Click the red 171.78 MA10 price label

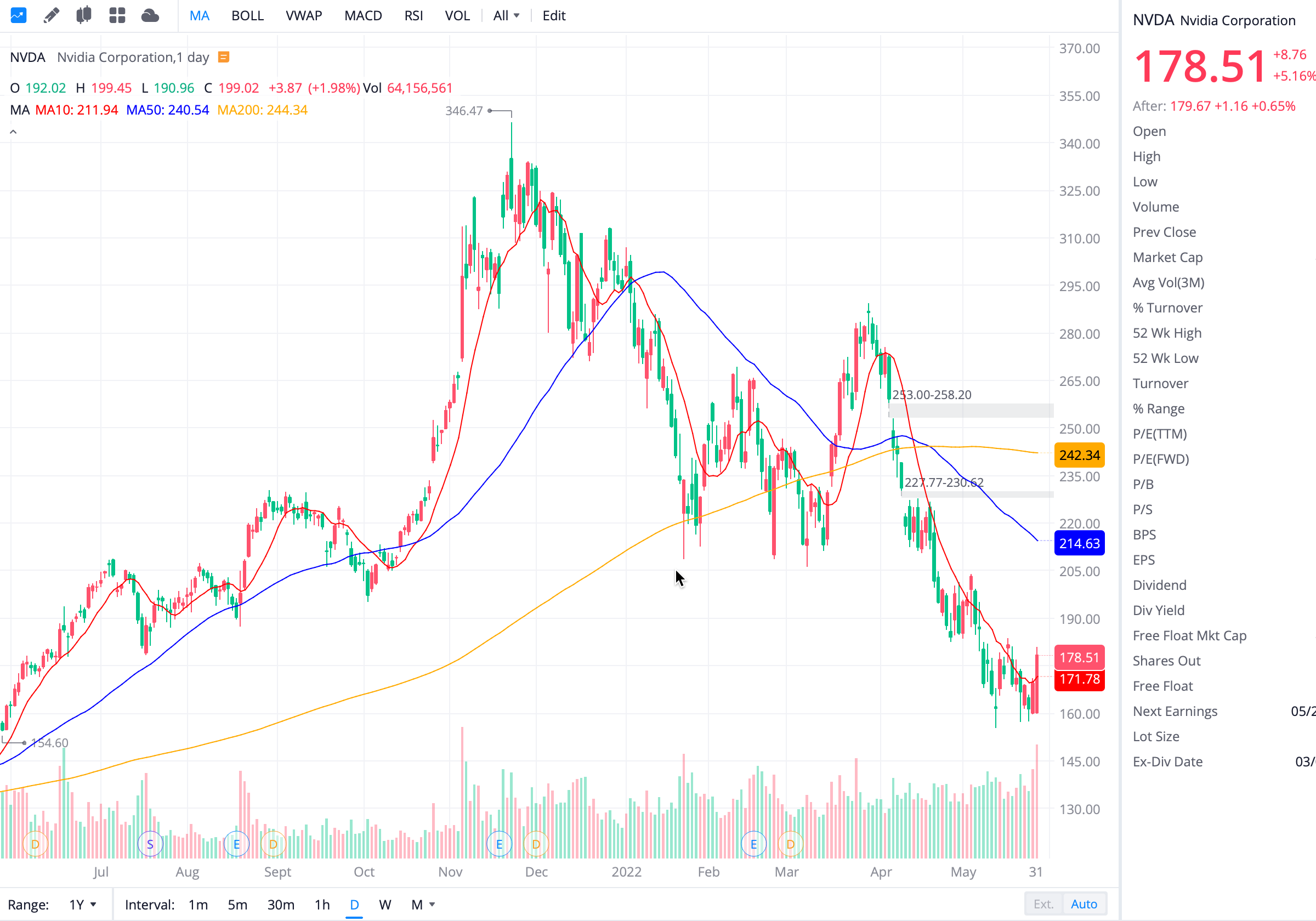pyautogui.click(x=1079, y=679)
